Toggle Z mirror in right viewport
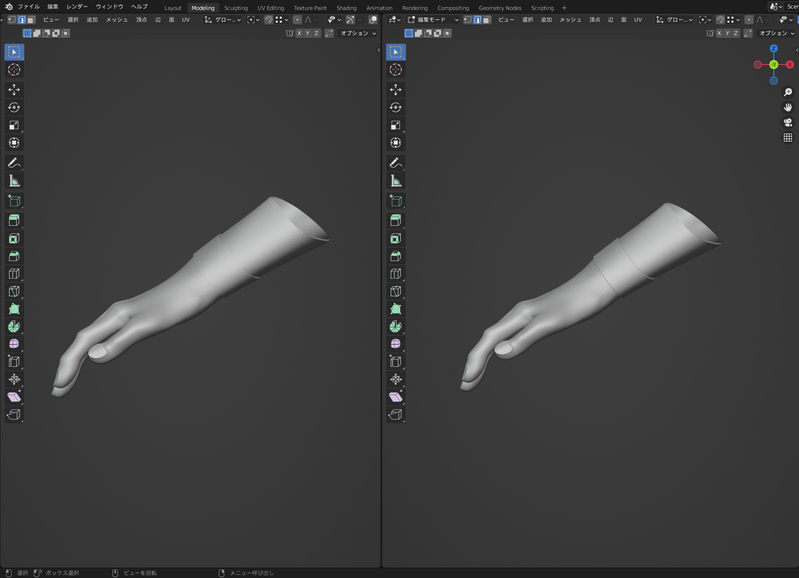 coord(736,33)
